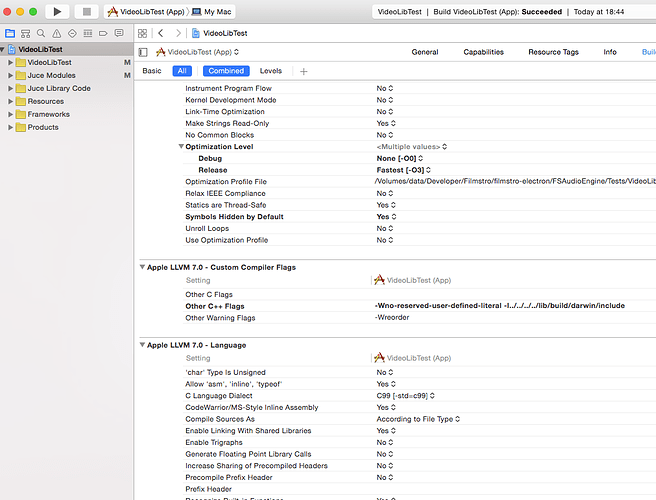Image resolution: width=656 pixels, height=500 pixels.
Task: Open the Breakpoint navigator icon
Action: pos(103,33)
